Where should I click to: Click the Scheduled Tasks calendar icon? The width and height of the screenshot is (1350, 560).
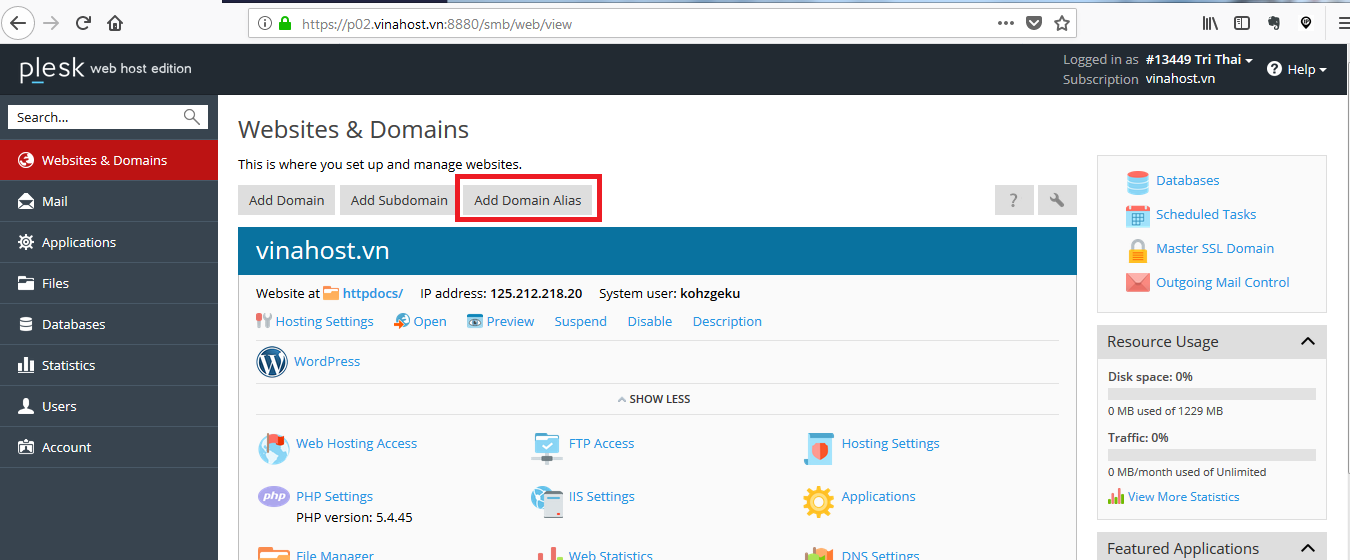pos(1138,215)
